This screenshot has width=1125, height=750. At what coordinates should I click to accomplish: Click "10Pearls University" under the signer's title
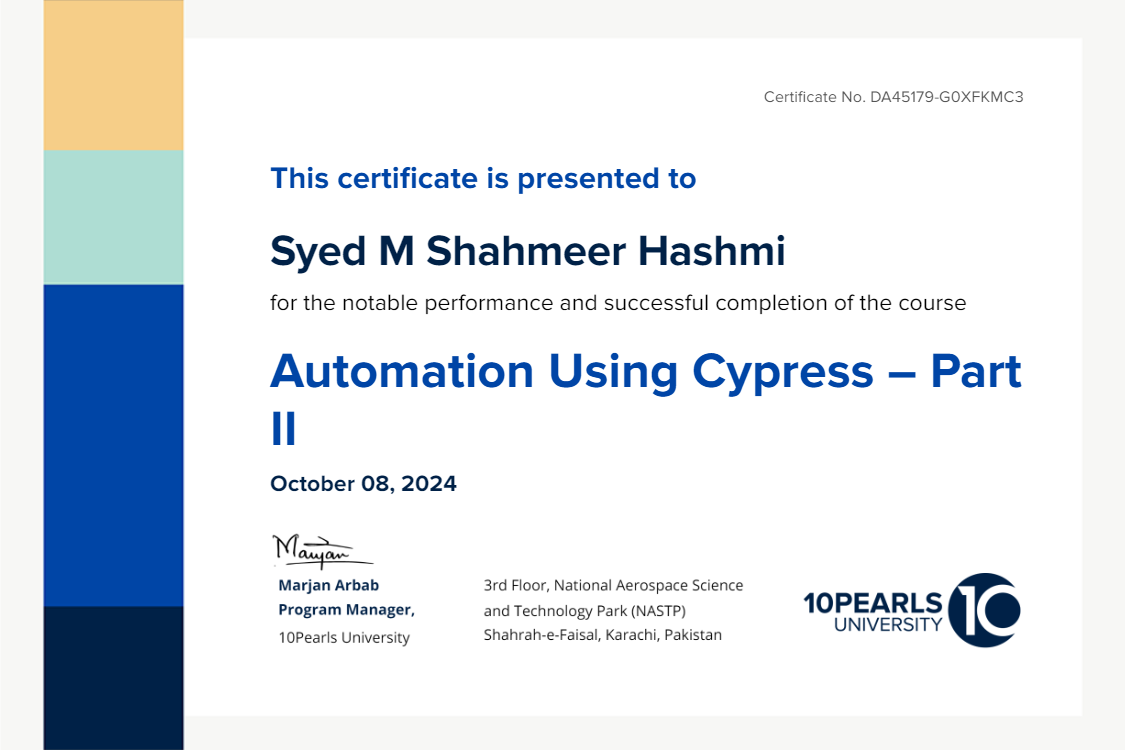point(344,637)
